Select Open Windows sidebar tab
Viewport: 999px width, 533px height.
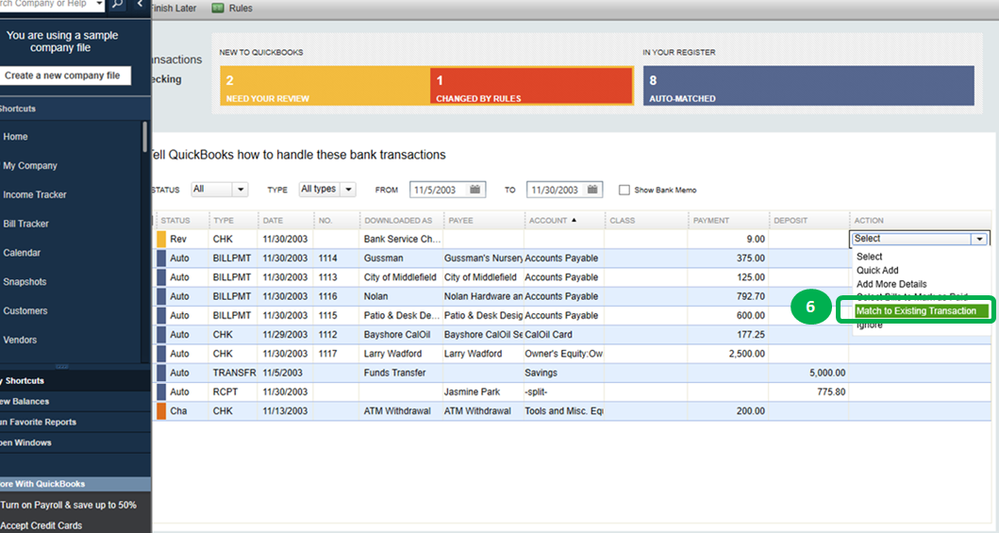[75, 442]
